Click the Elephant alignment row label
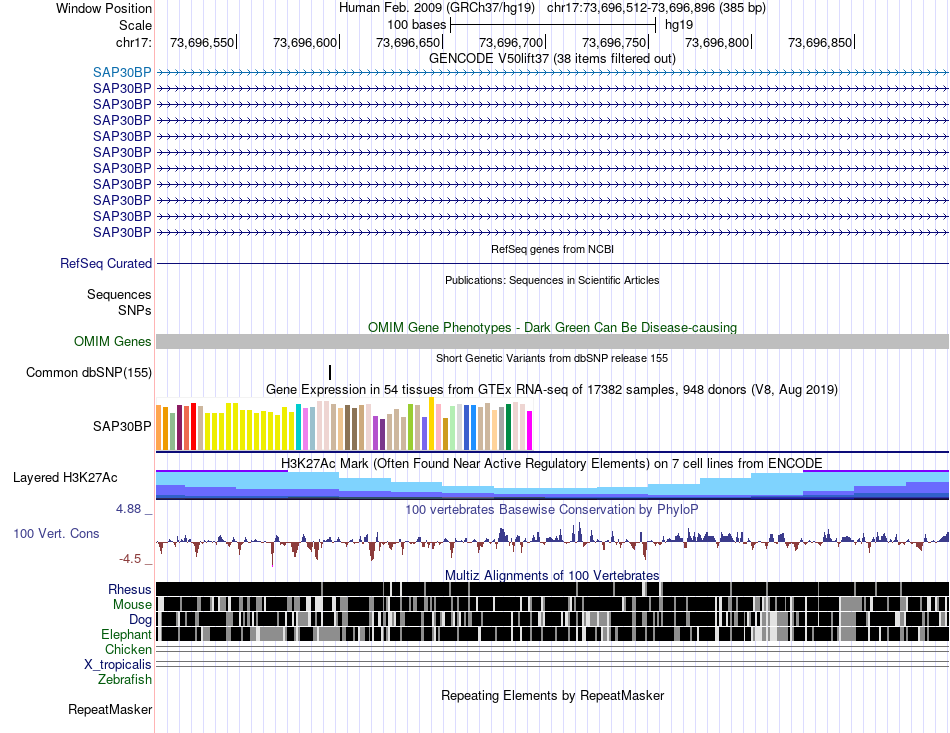The height and width of the screenshot is (733, 950). (126, 634)
